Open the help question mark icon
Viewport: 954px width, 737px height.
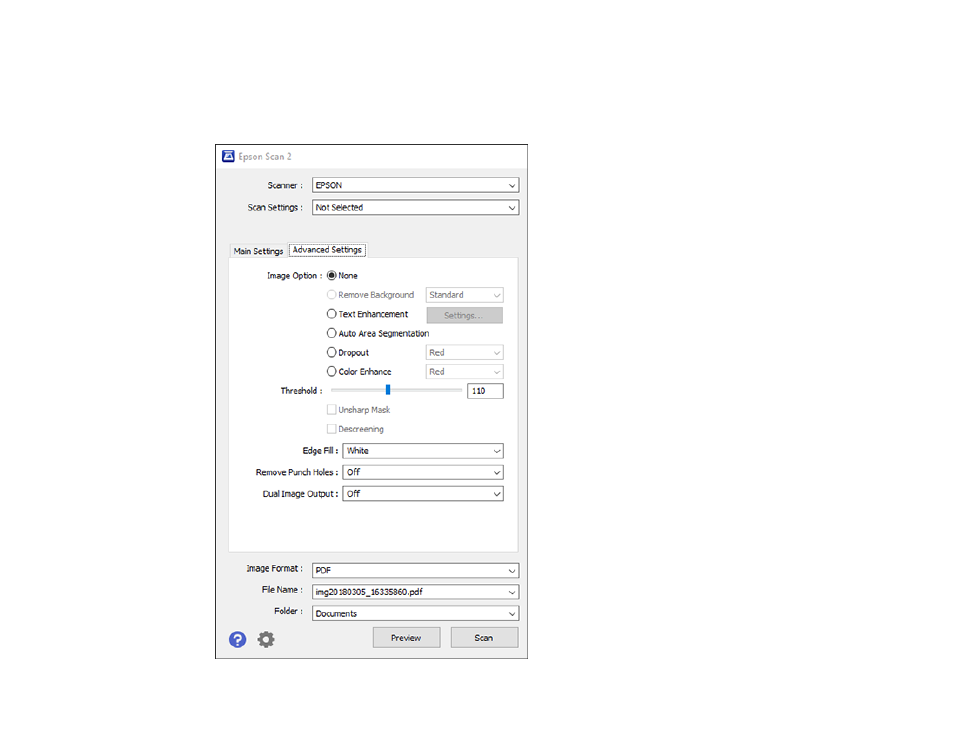point(237,639)
